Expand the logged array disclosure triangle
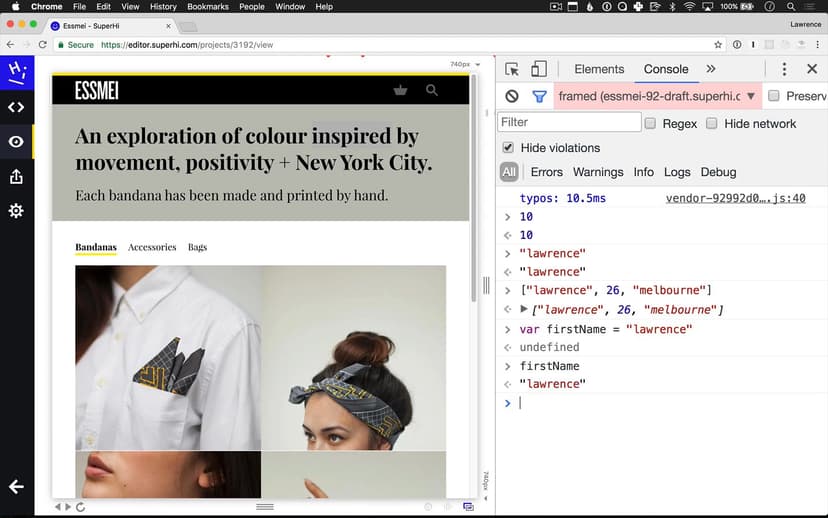The width and height of the screenshot is (828, 518). tap(524, 309)
